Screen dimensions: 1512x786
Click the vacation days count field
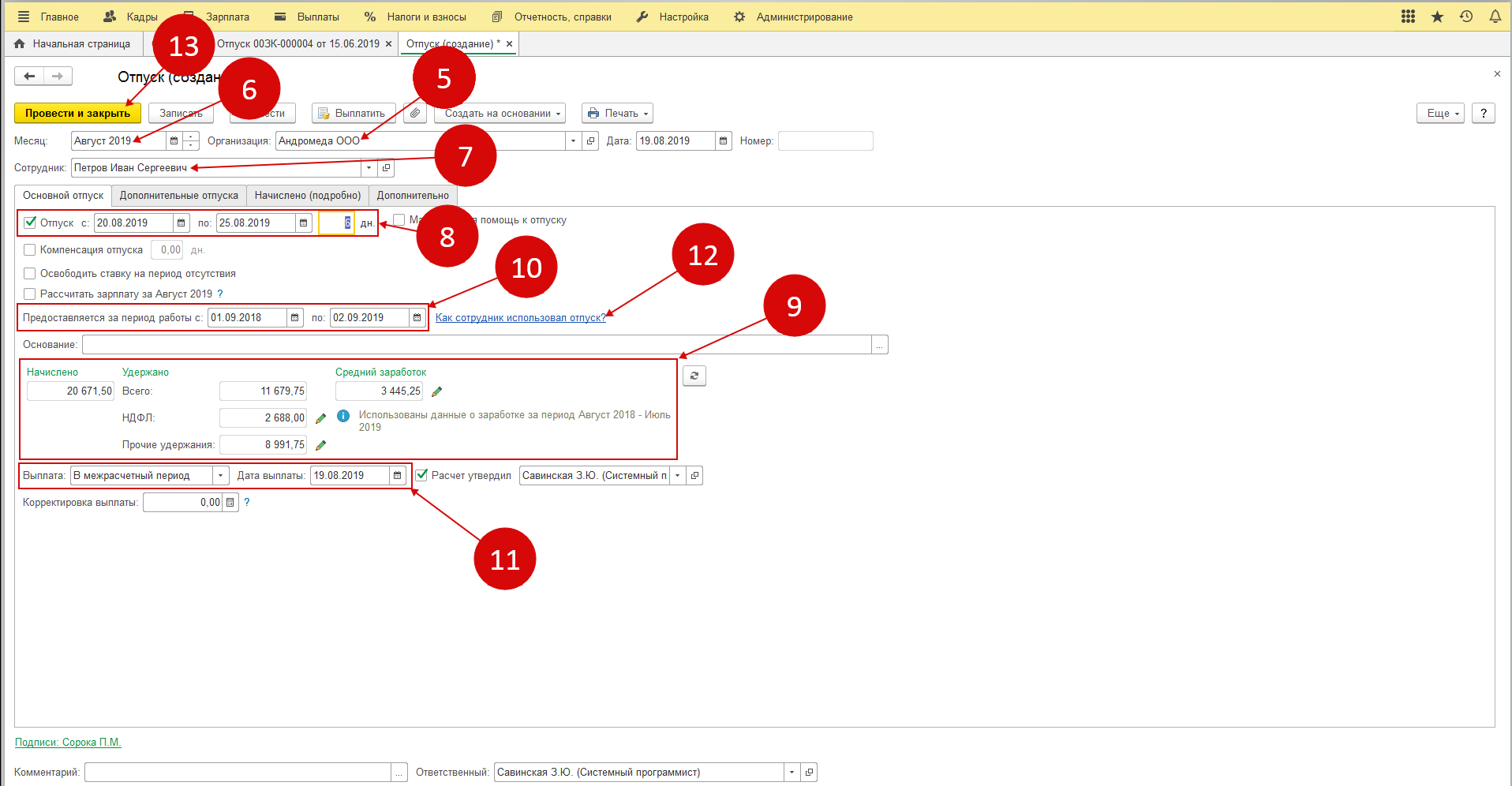336,223
